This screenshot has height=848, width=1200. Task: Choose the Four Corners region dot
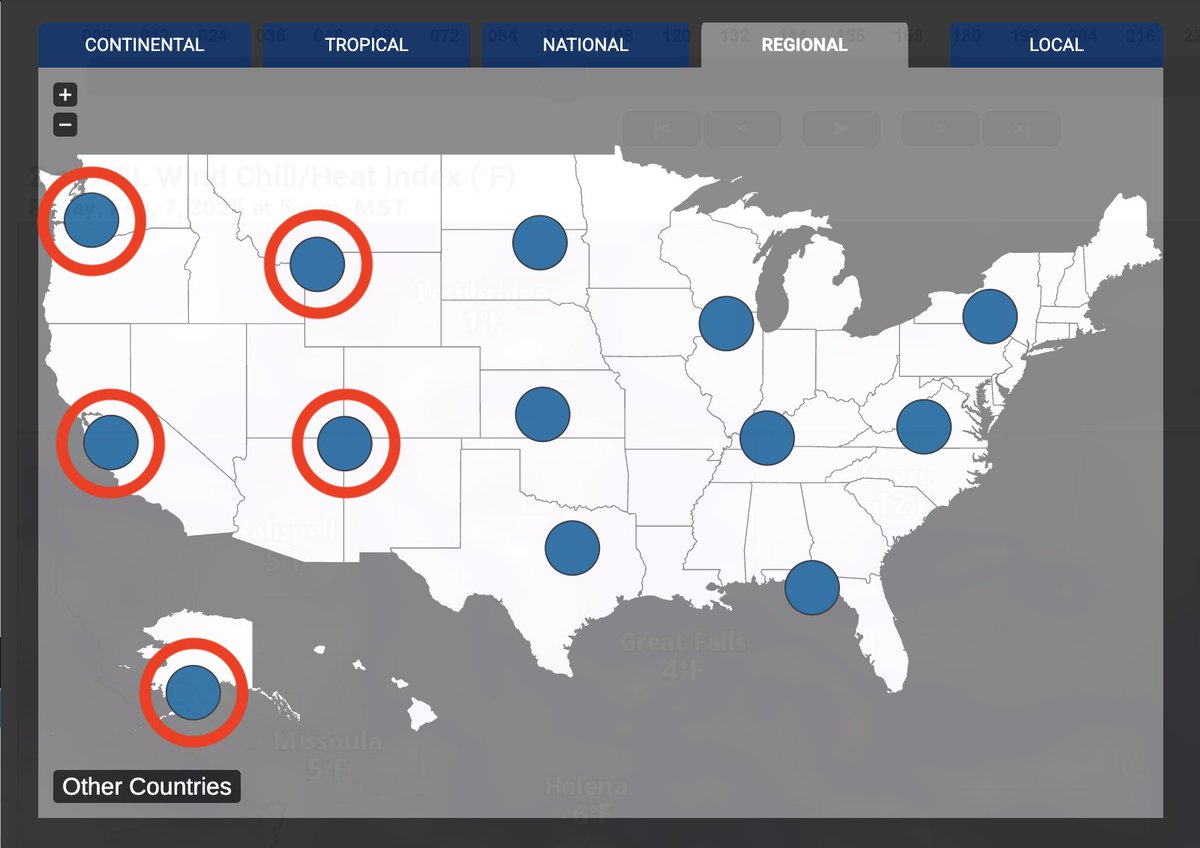[344, 443]
